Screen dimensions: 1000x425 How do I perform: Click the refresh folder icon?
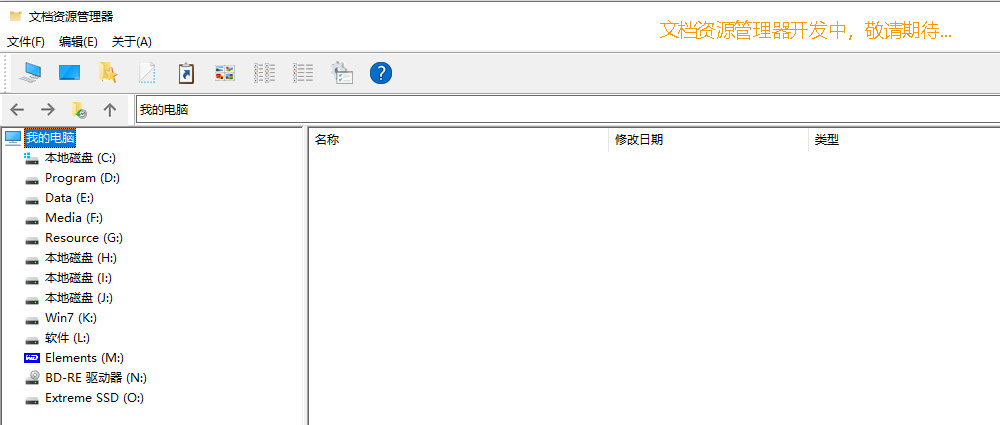click(79, 110)
